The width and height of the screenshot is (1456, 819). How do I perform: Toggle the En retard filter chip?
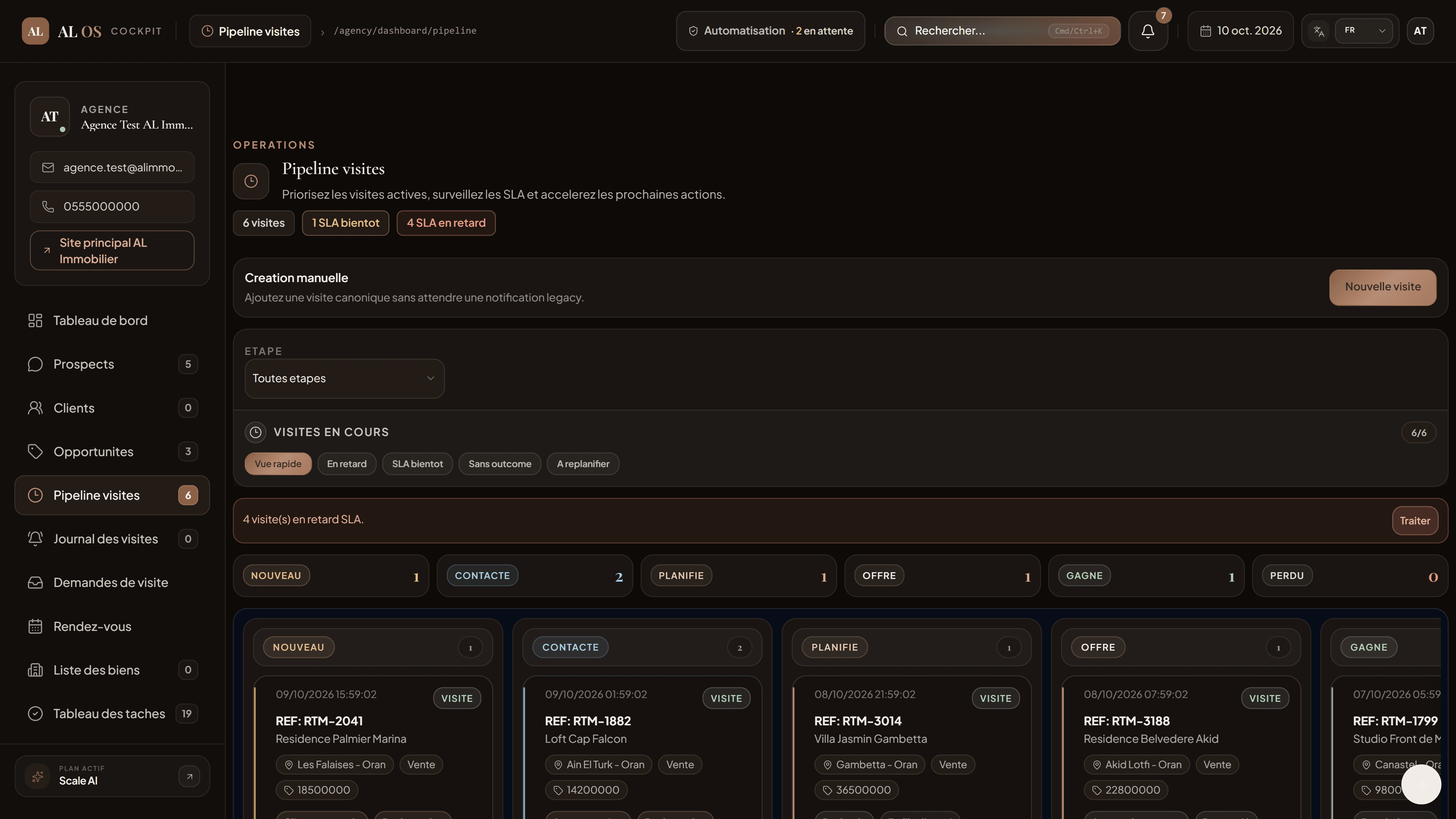pos(347,464)
